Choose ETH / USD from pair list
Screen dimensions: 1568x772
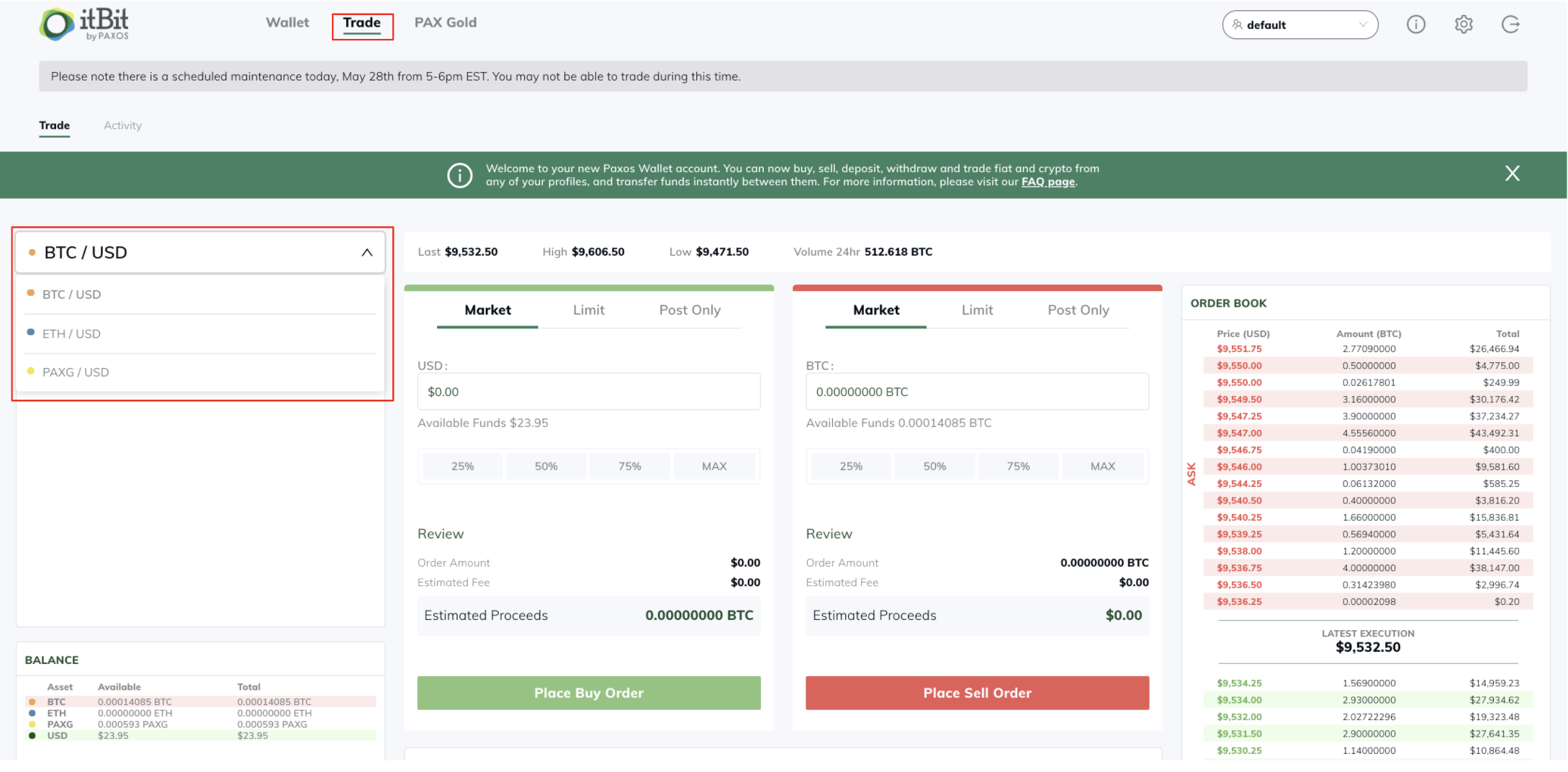[x=200, y=334]
